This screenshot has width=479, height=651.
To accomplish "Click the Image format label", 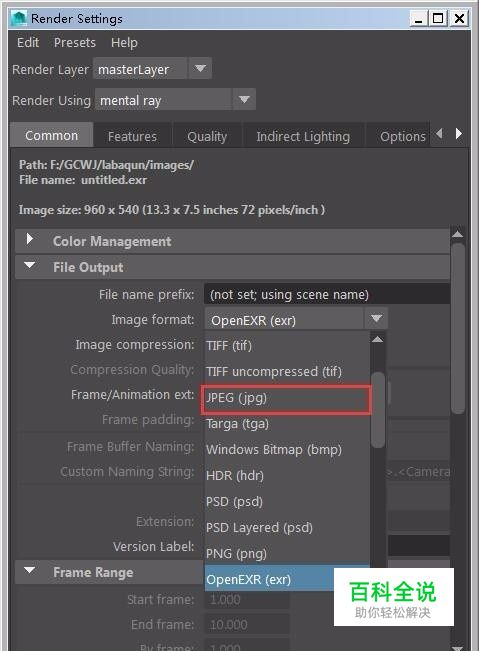I will coord(152,320).
